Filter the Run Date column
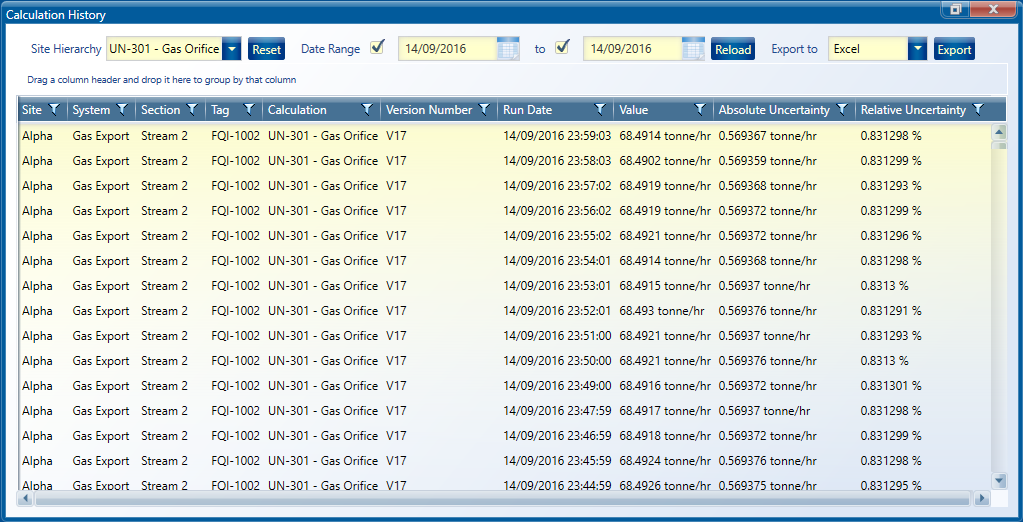1023x522 pixels. pyautogui.click(x=600, y=110)
